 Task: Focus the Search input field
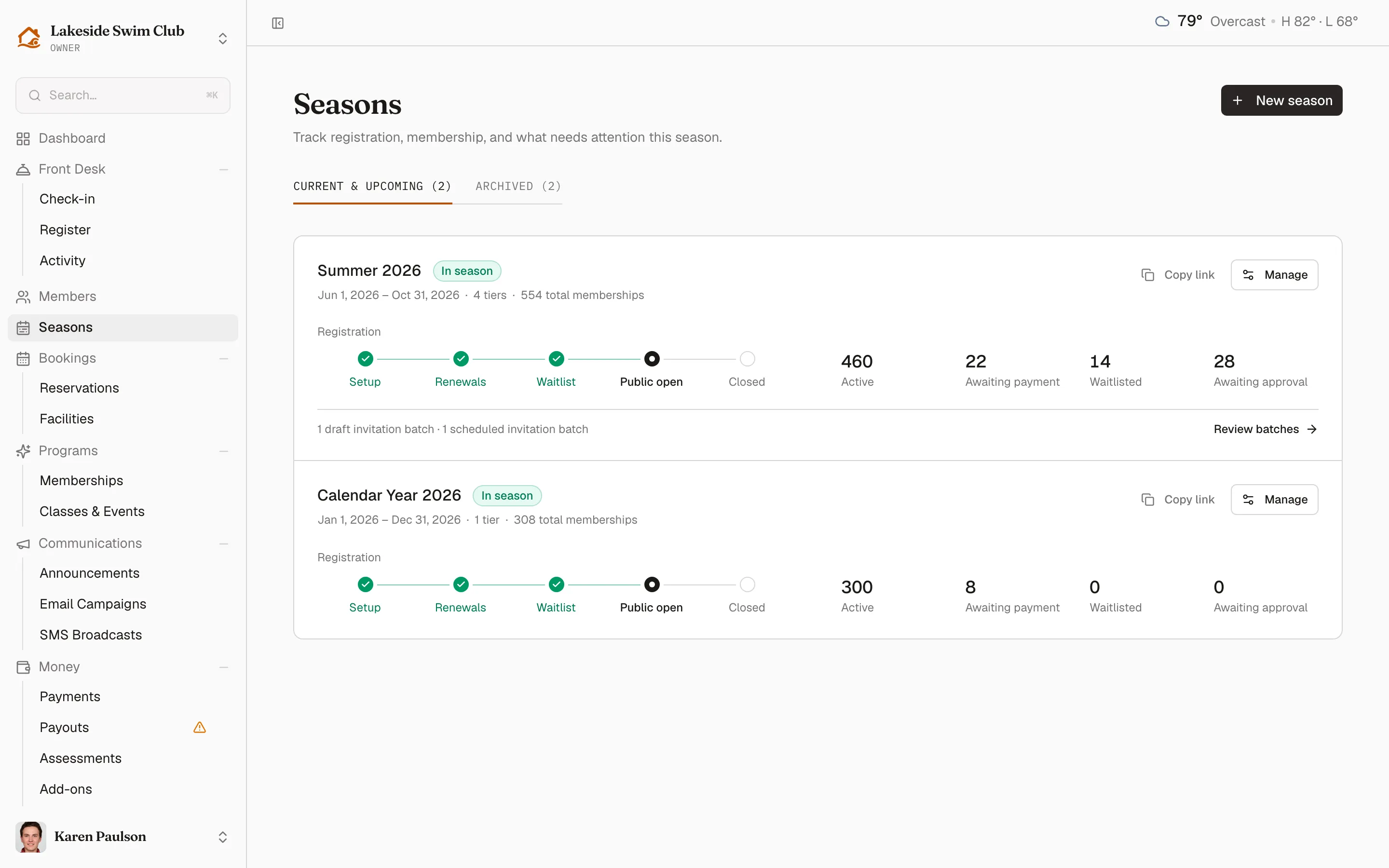tap(123, 95)
